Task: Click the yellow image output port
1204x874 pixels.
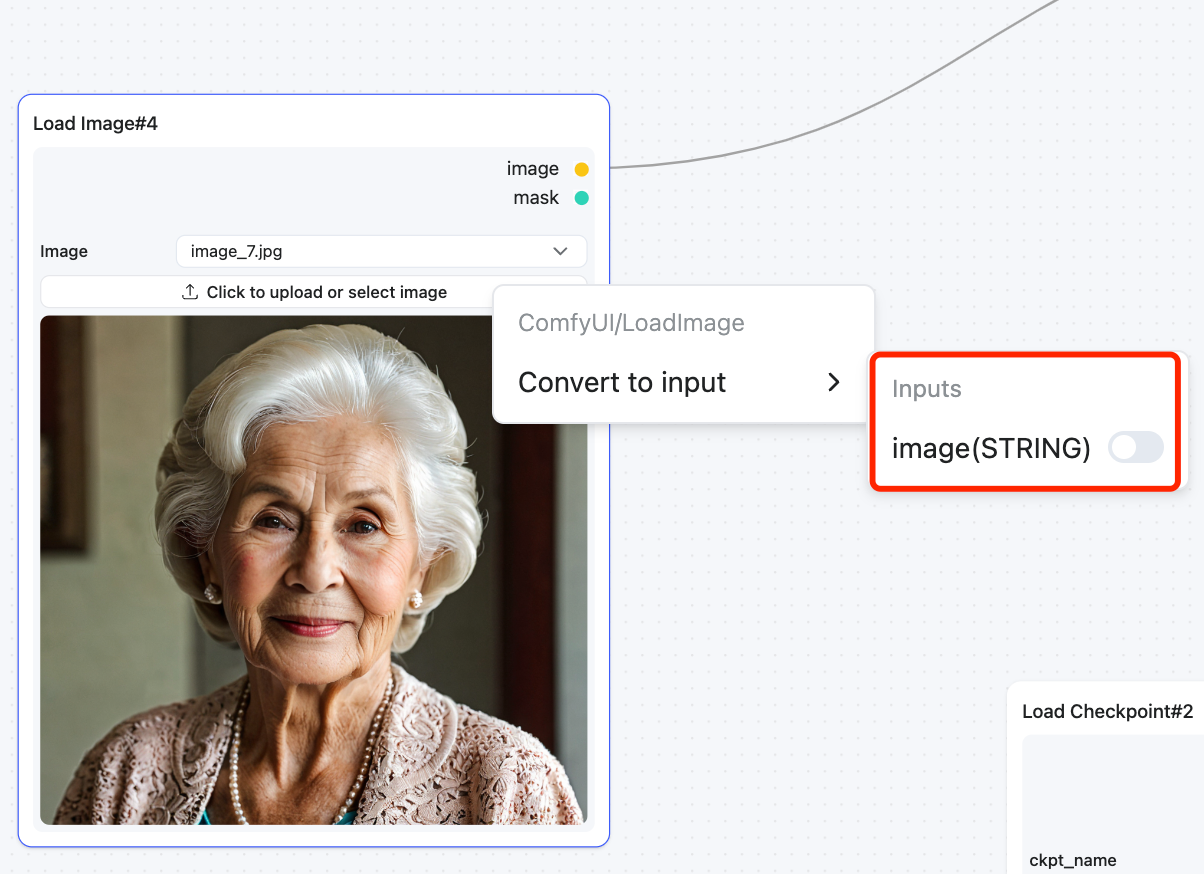Action: point(581,169)
